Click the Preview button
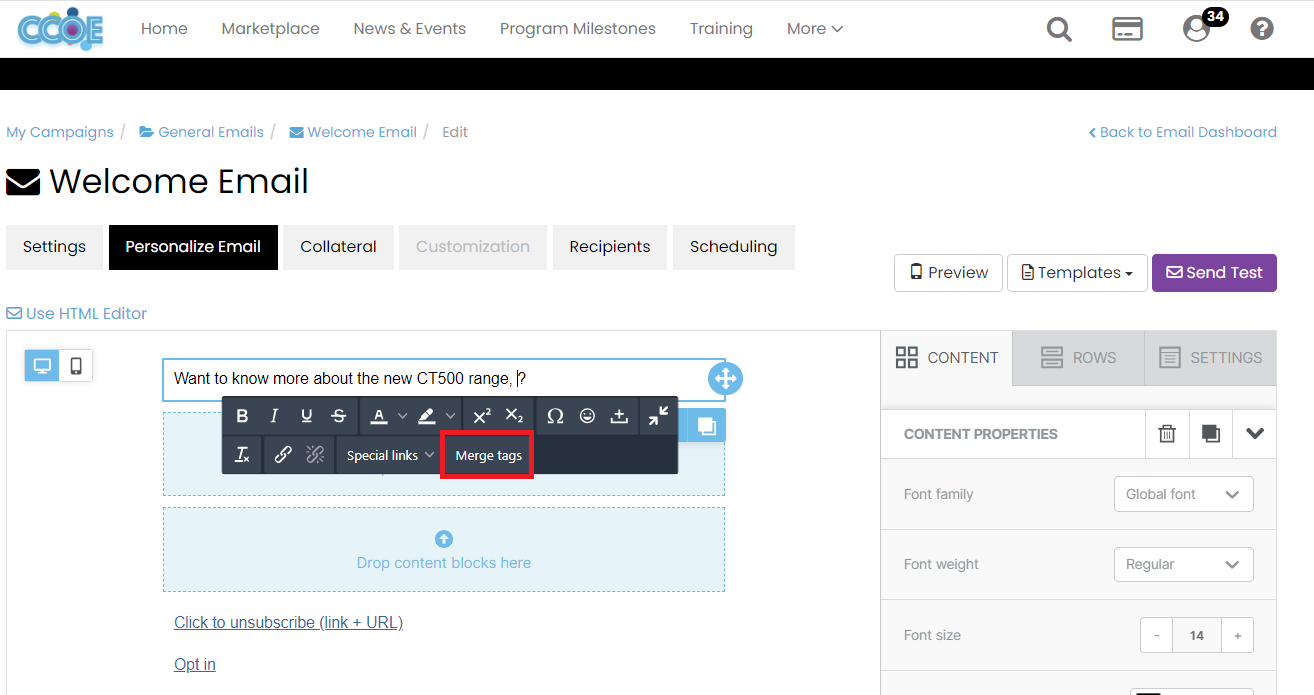Viewport: 1314px width, 695px height. point(948,272)
